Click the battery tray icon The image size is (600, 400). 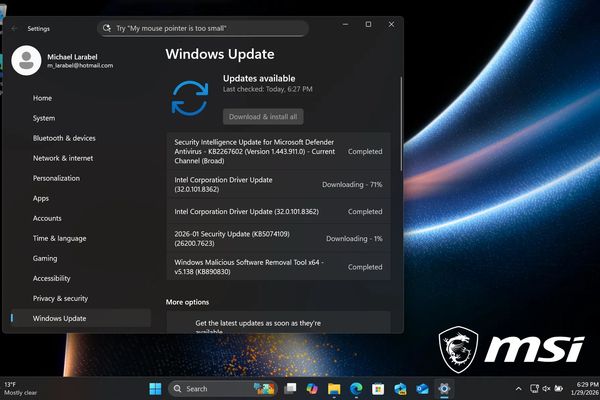(559, 389)
